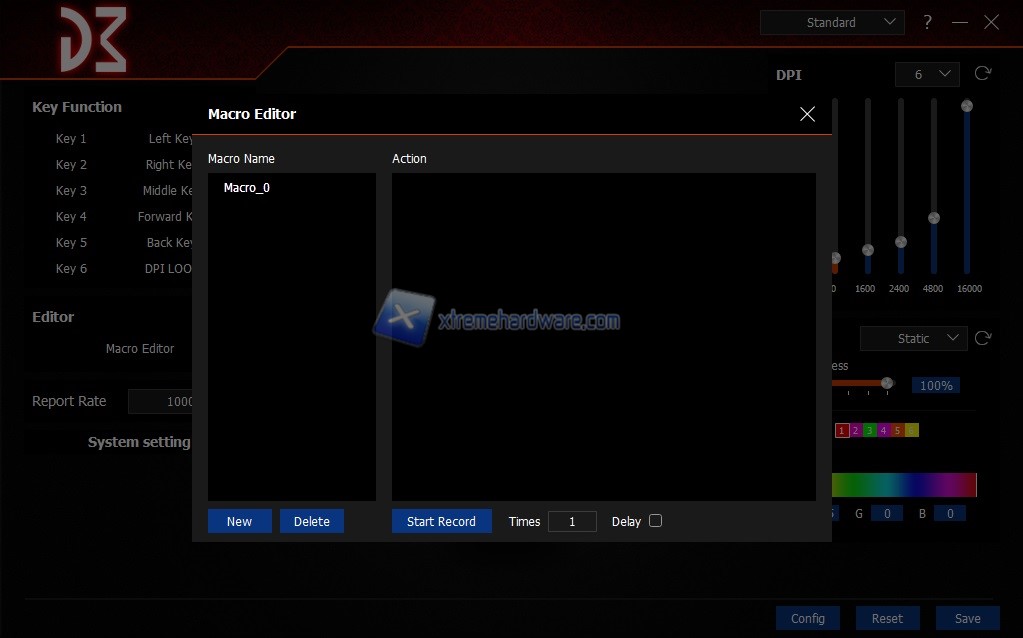Minimize the application window
This screenshot has height=638, width=1023.
click(x=960, y=22)
